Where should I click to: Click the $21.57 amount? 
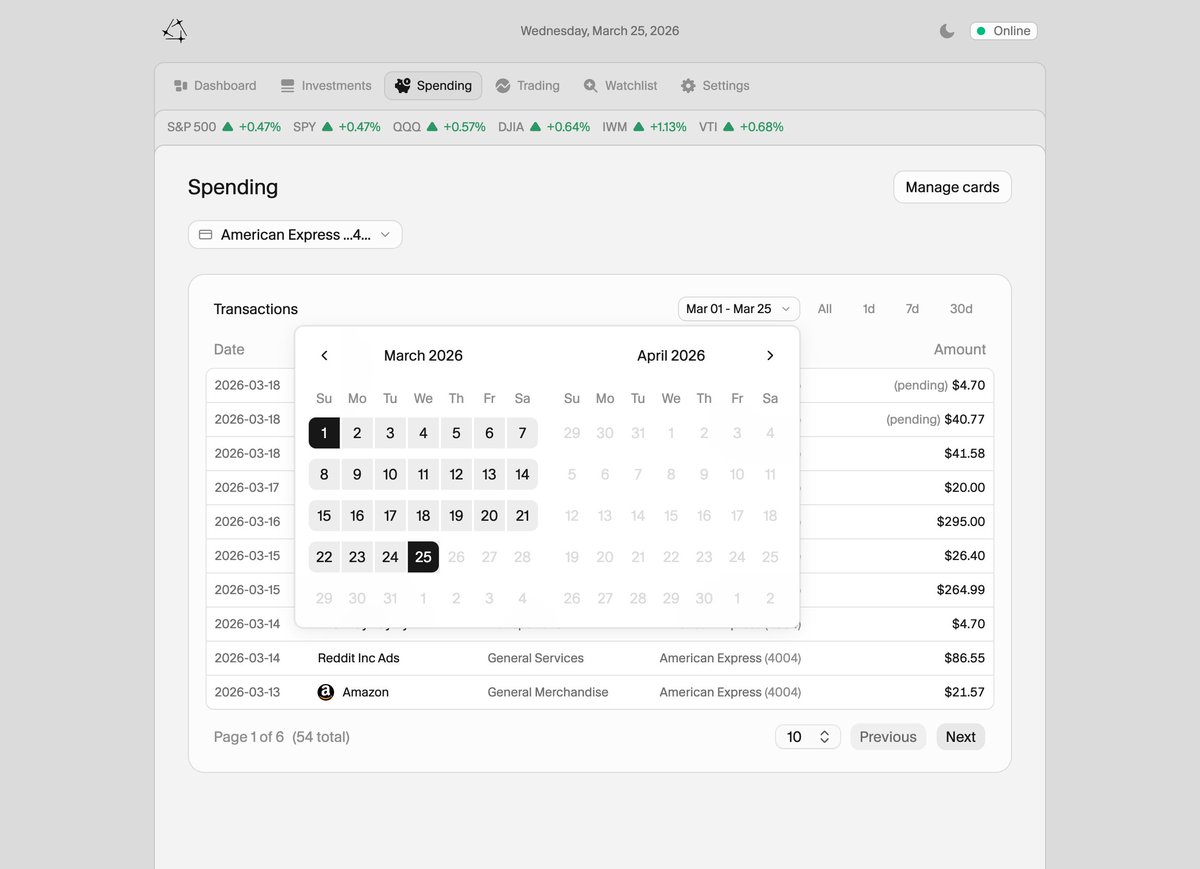(x=965, y=692)
